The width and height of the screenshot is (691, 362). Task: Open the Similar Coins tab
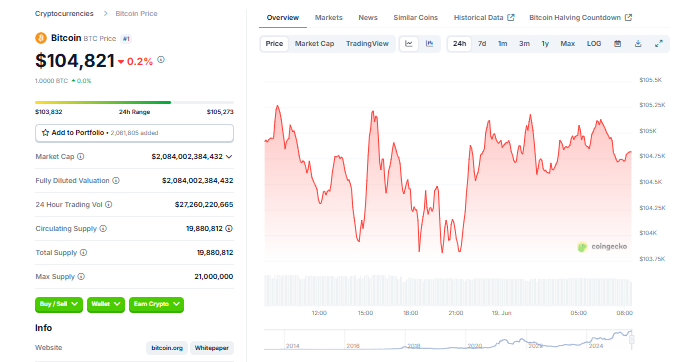416,18
